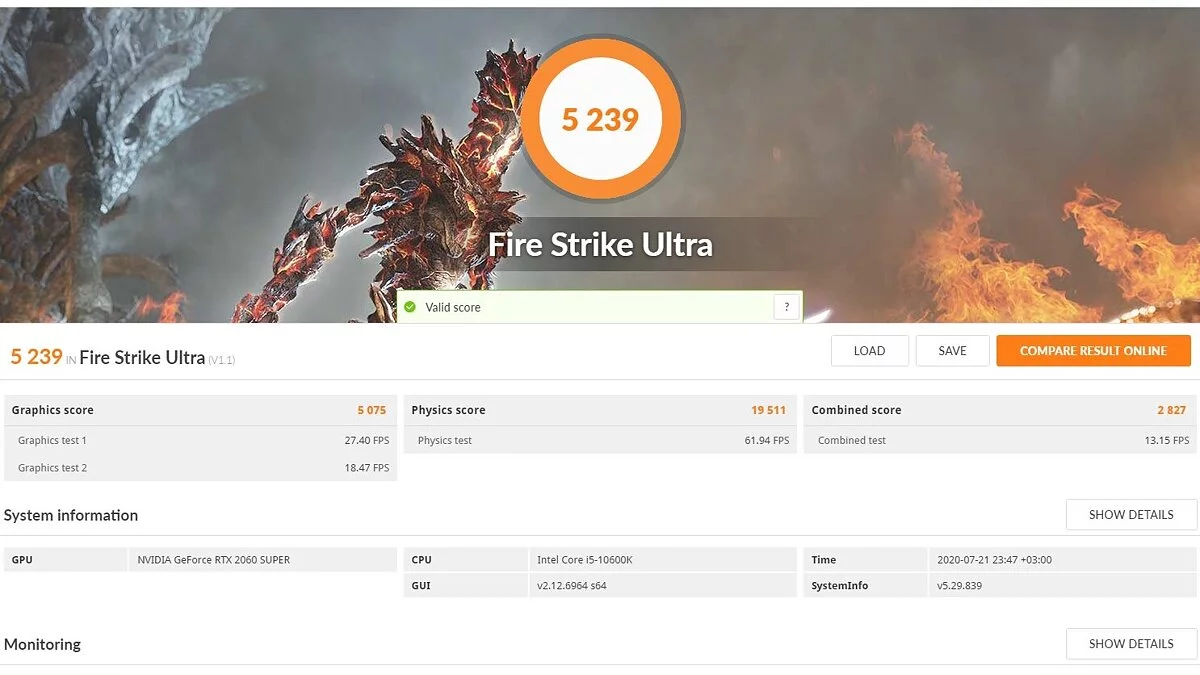Click the CPU field label
Viewport: 1200px width, 675px height.
[x=421, y=560]
